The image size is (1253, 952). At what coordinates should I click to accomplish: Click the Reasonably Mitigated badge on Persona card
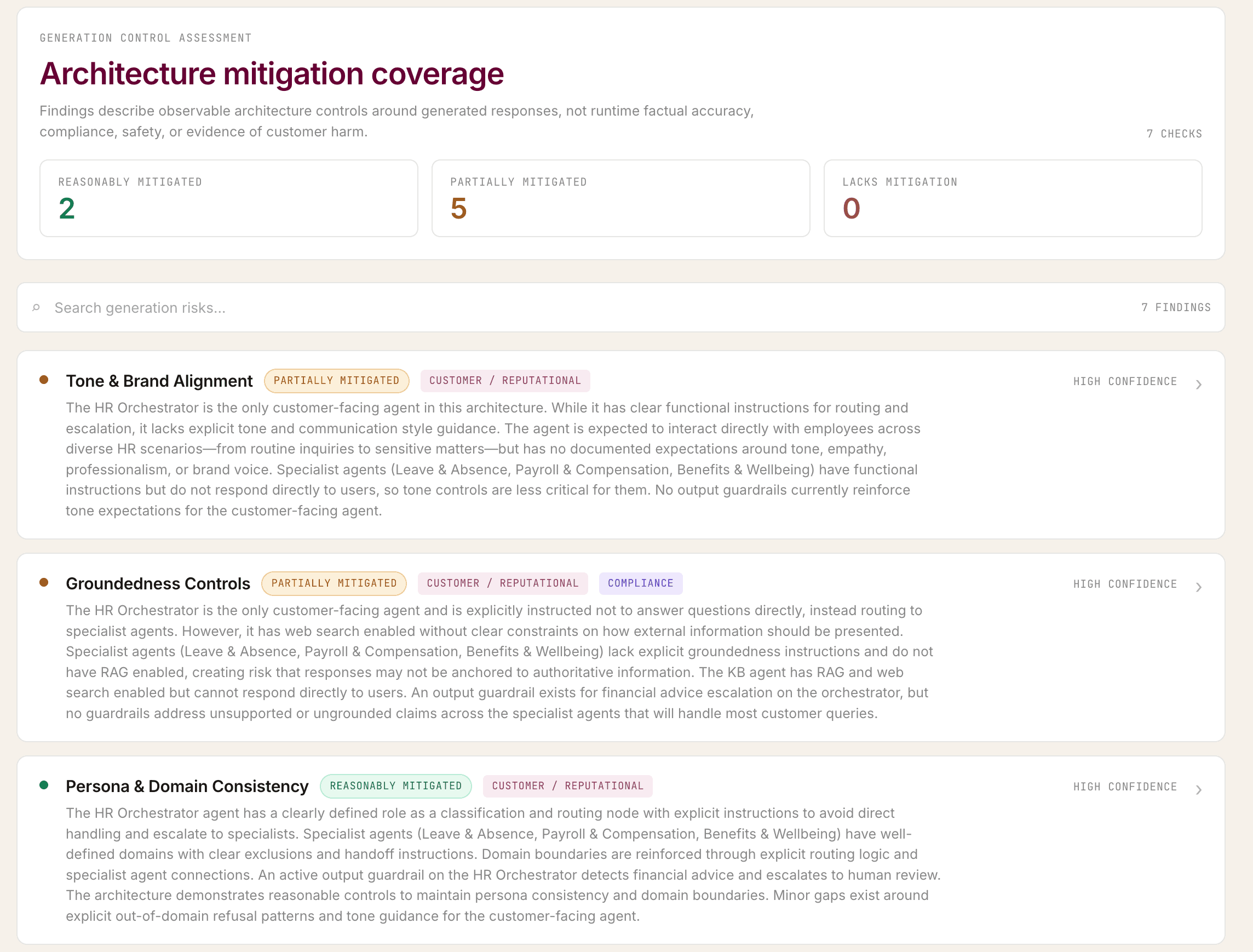coord(396,787)
